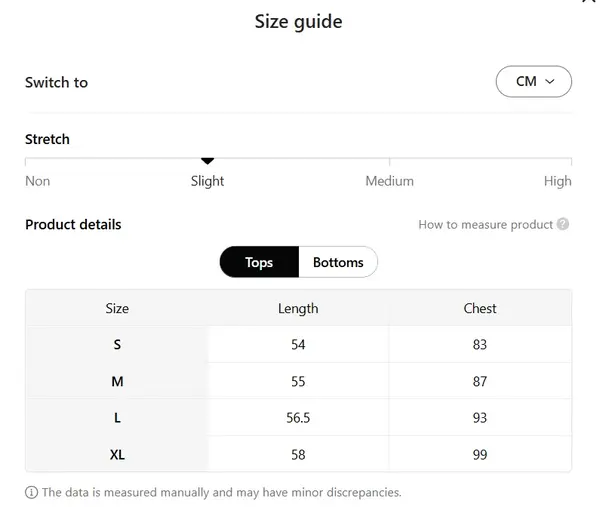This screenshot has width=600, height=507.
Task: Select the size S row
Action: [117, 344]
